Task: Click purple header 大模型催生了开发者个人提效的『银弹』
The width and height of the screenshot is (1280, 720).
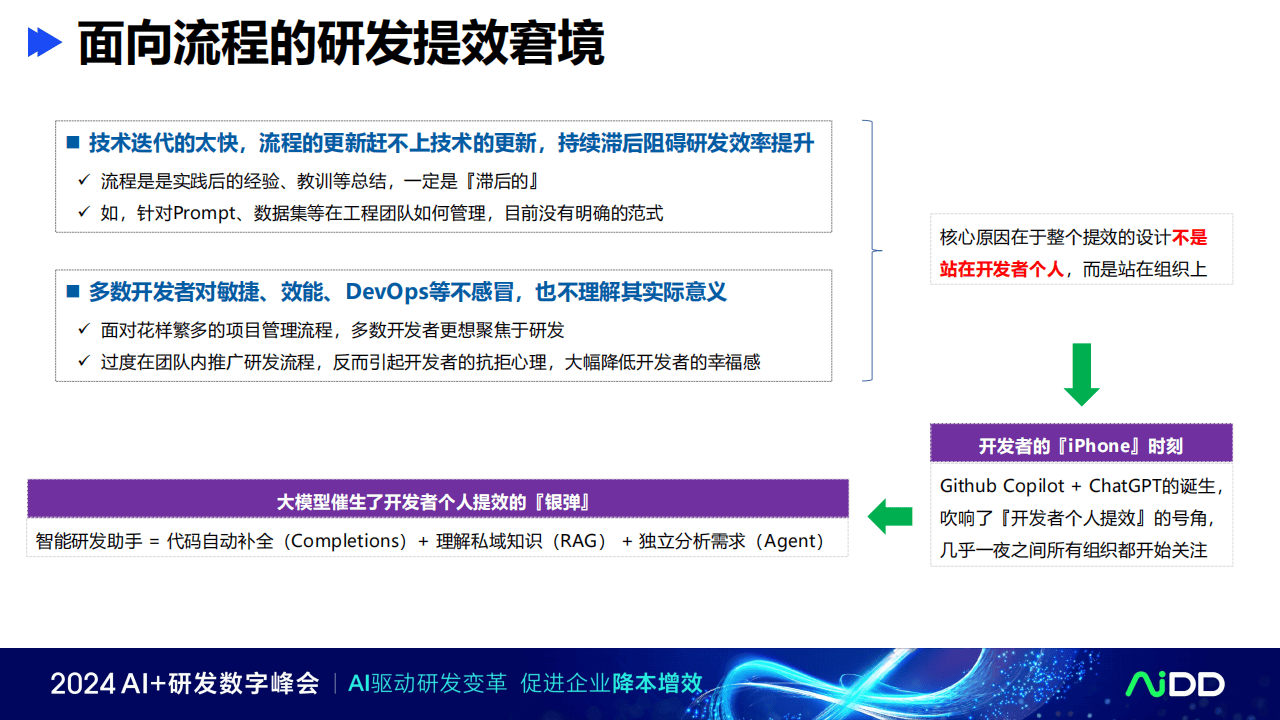Action: click(x=438, y=500)
